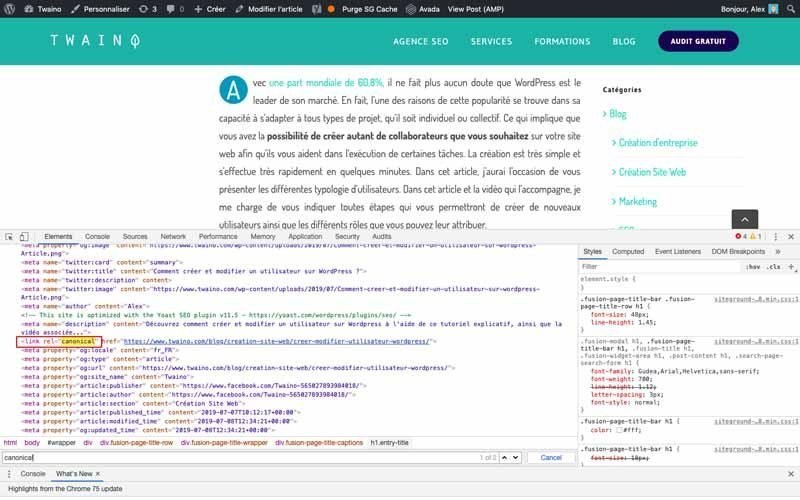
Task: Click the WordPress logo in admin bar
Action: tap(10, 9)
